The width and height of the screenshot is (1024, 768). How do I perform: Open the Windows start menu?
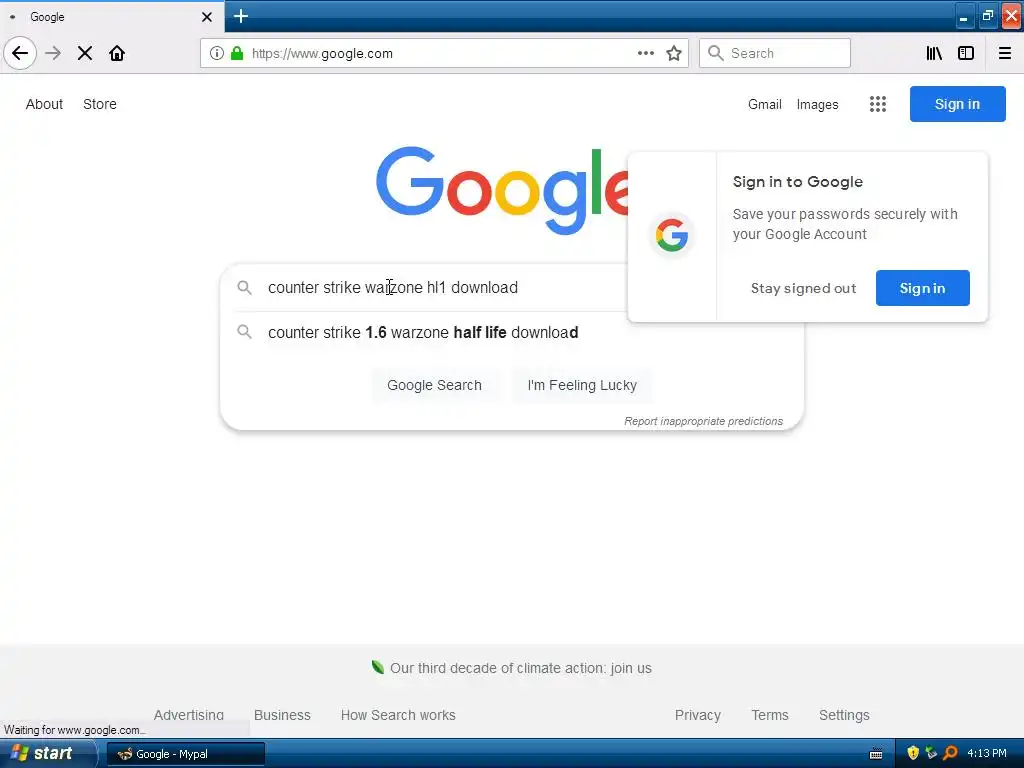click(47, 753)
